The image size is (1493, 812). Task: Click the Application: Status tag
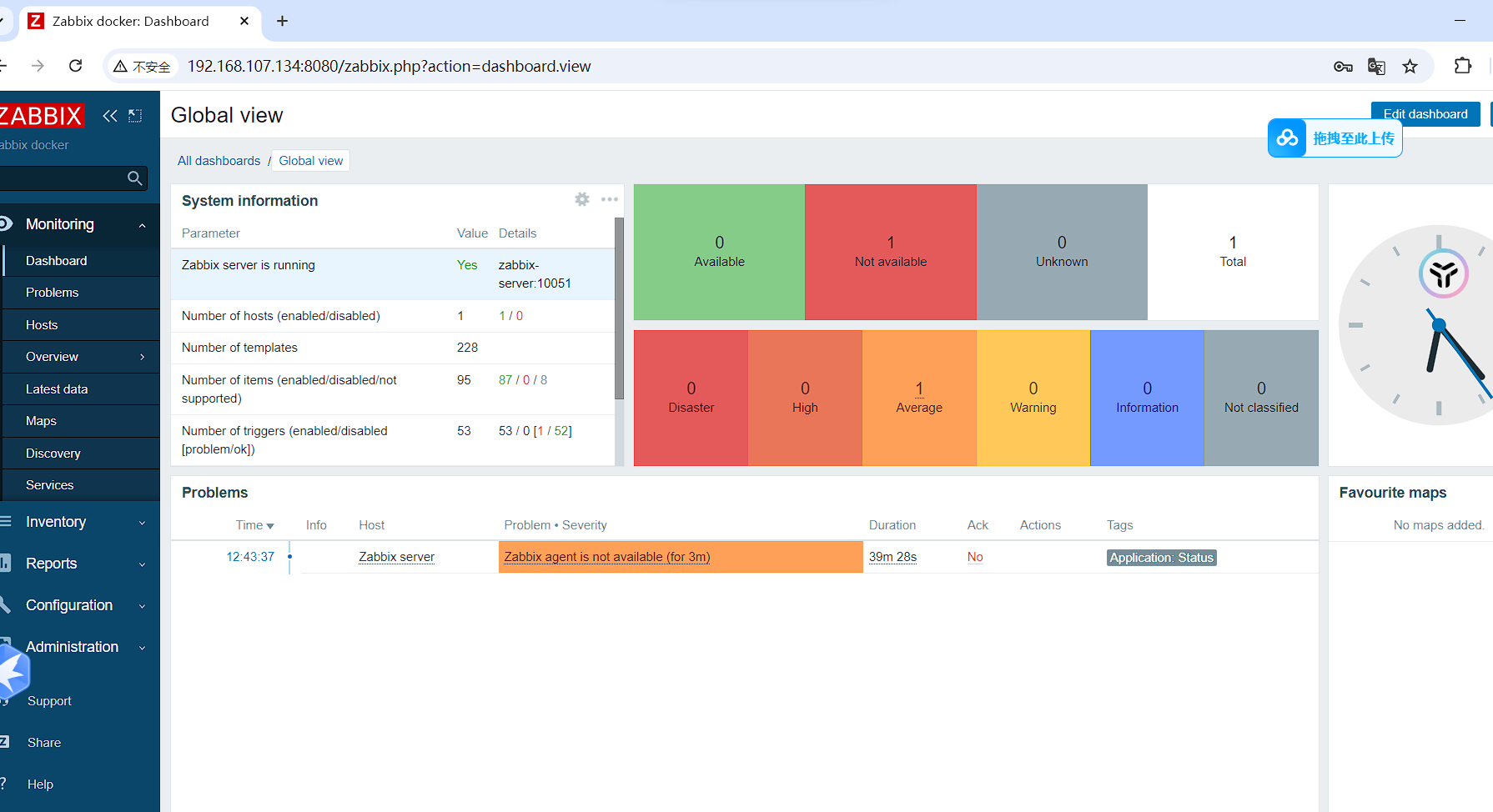click(1161, 558)
